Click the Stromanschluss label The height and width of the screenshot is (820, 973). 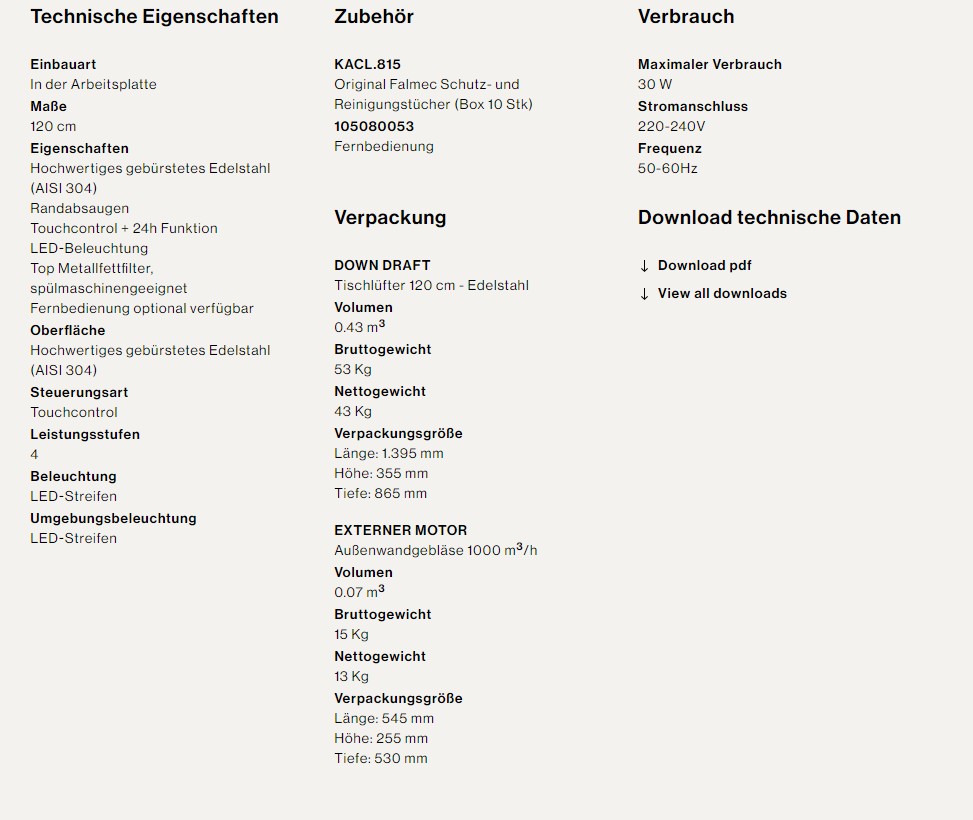tap(692, 106)
